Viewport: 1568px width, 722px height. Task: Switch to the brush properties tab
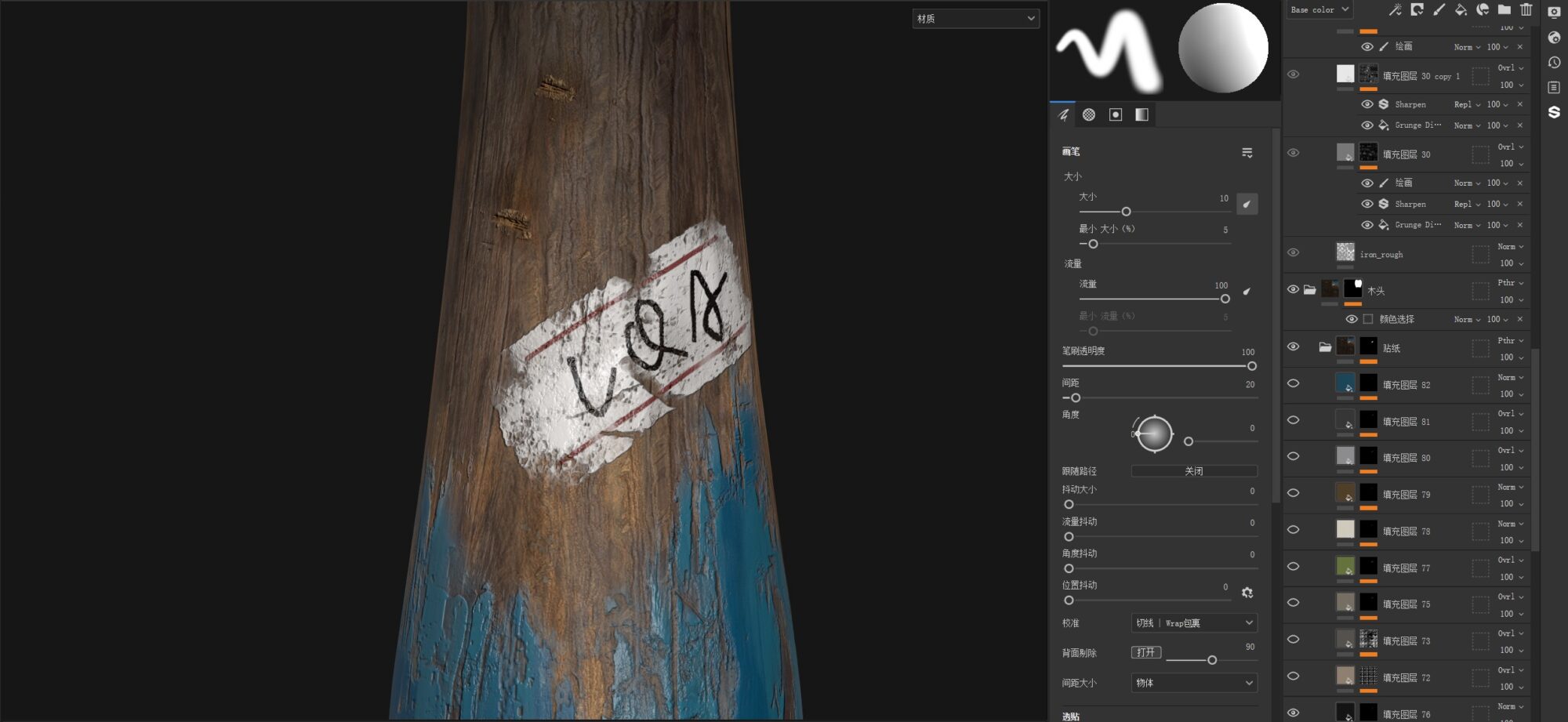point(1063,115)
